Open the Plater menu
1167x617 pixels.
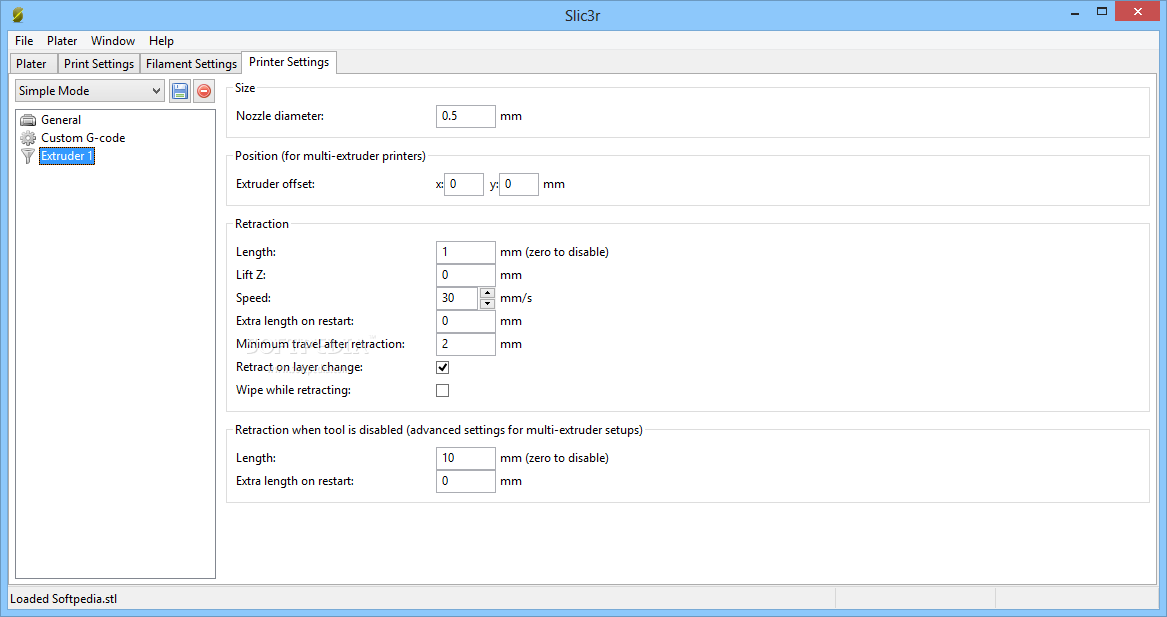(x=62, y=41)
